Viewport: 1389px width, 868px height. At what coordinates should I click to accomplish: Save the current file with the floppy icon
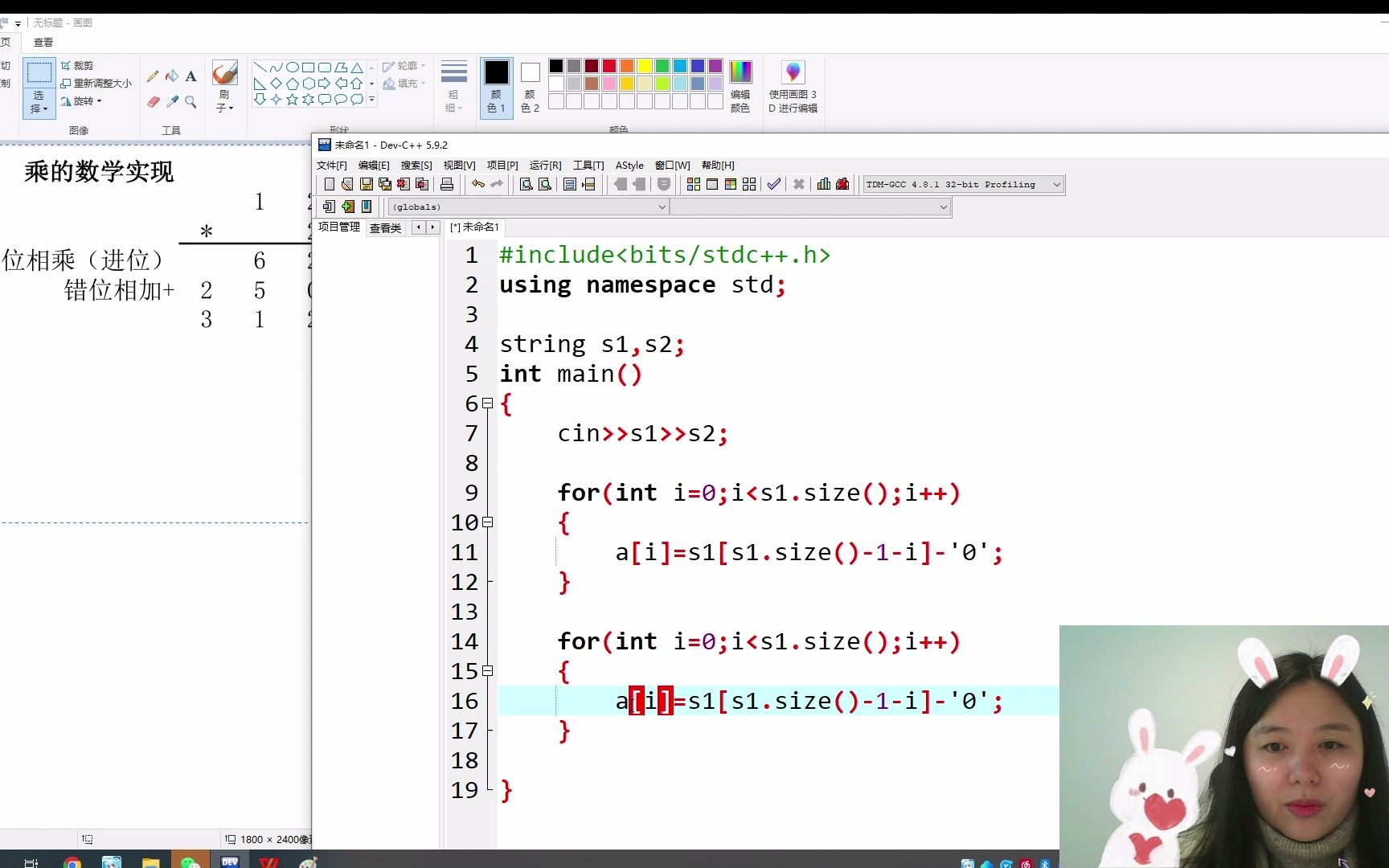click(367, 184)
